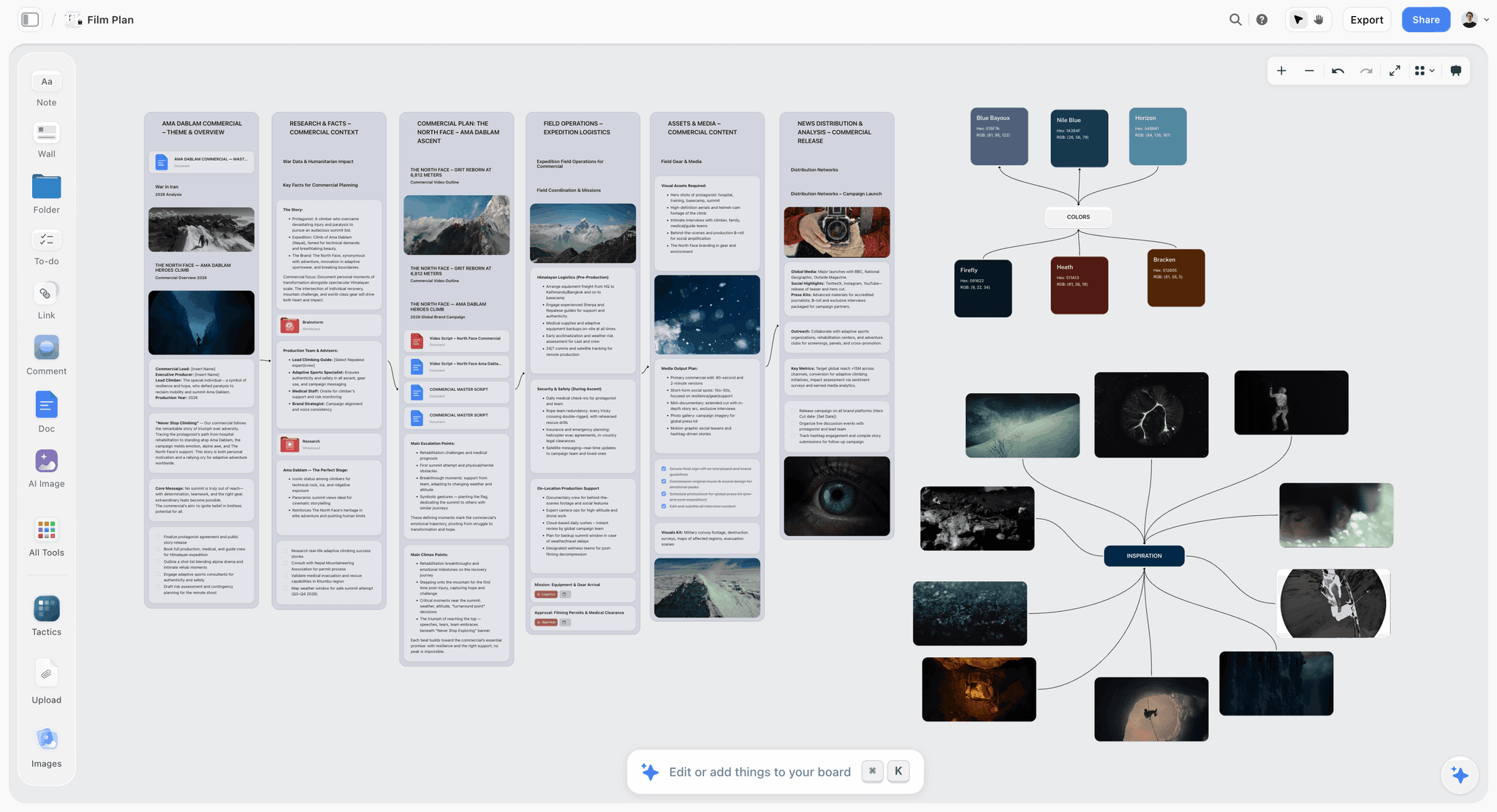This screenshot has height=812, width=1497.
Task: Open the user account menu
Action: (x=1475, y=20)
